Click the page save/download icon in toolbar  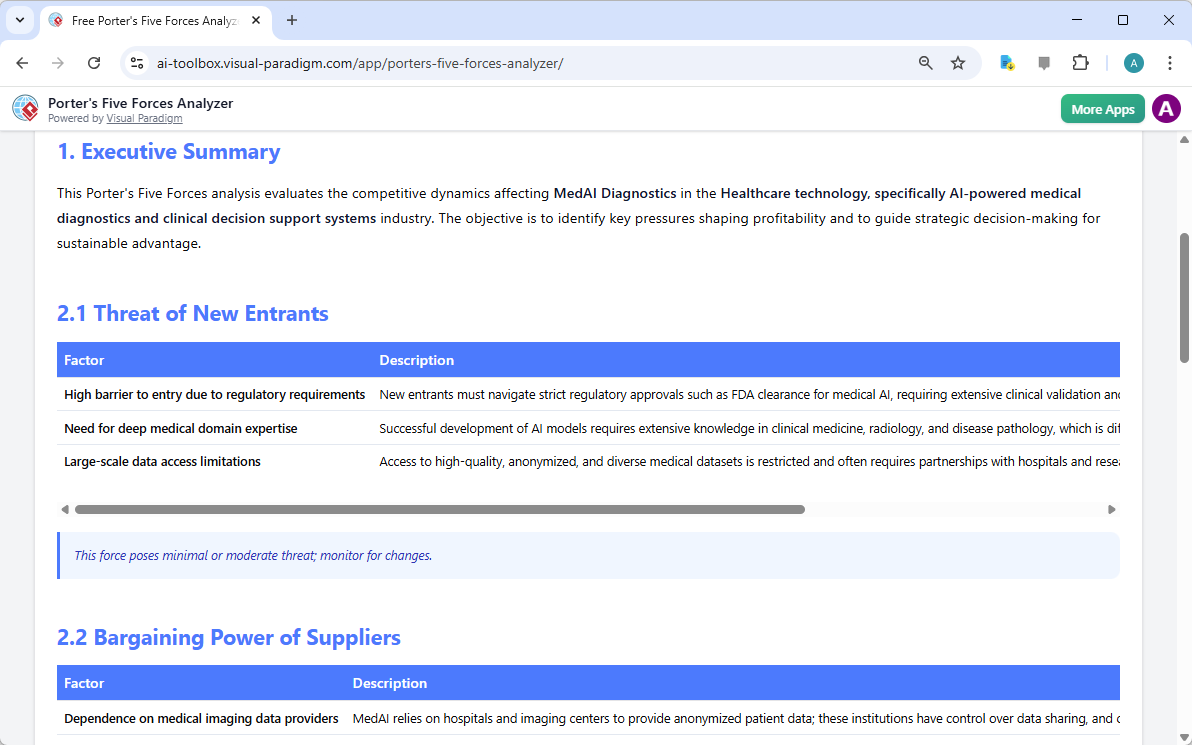coord(1007,62)
